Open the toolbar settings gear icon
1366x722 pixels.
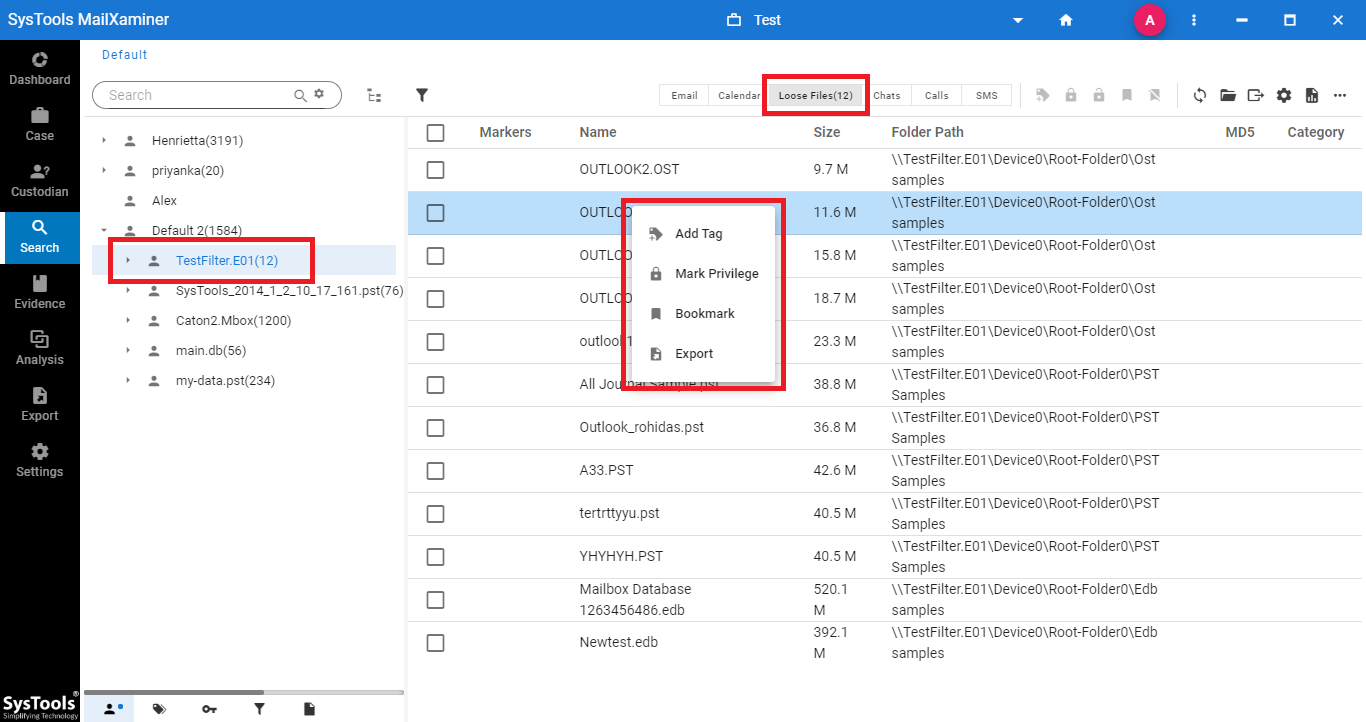1284,95
